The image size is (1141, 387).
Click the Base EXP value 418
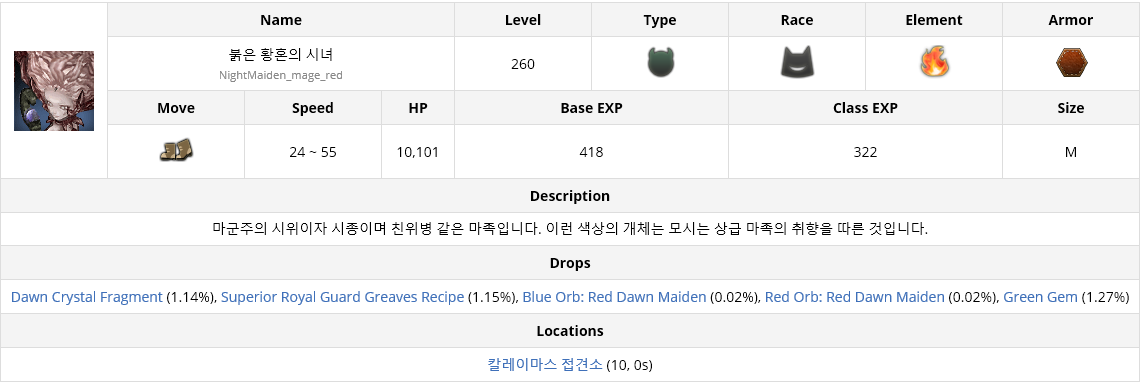(x=592, y=152)
